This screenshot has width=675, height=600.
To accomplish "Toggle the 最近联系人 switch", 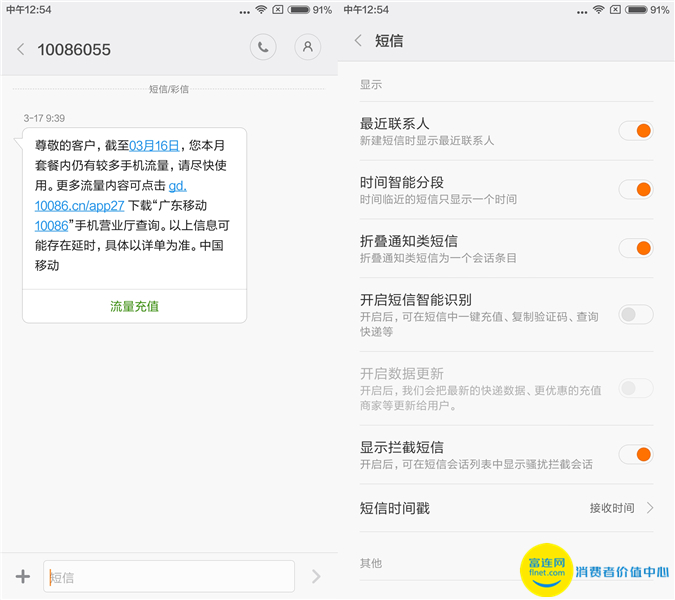I will [636, 130].
